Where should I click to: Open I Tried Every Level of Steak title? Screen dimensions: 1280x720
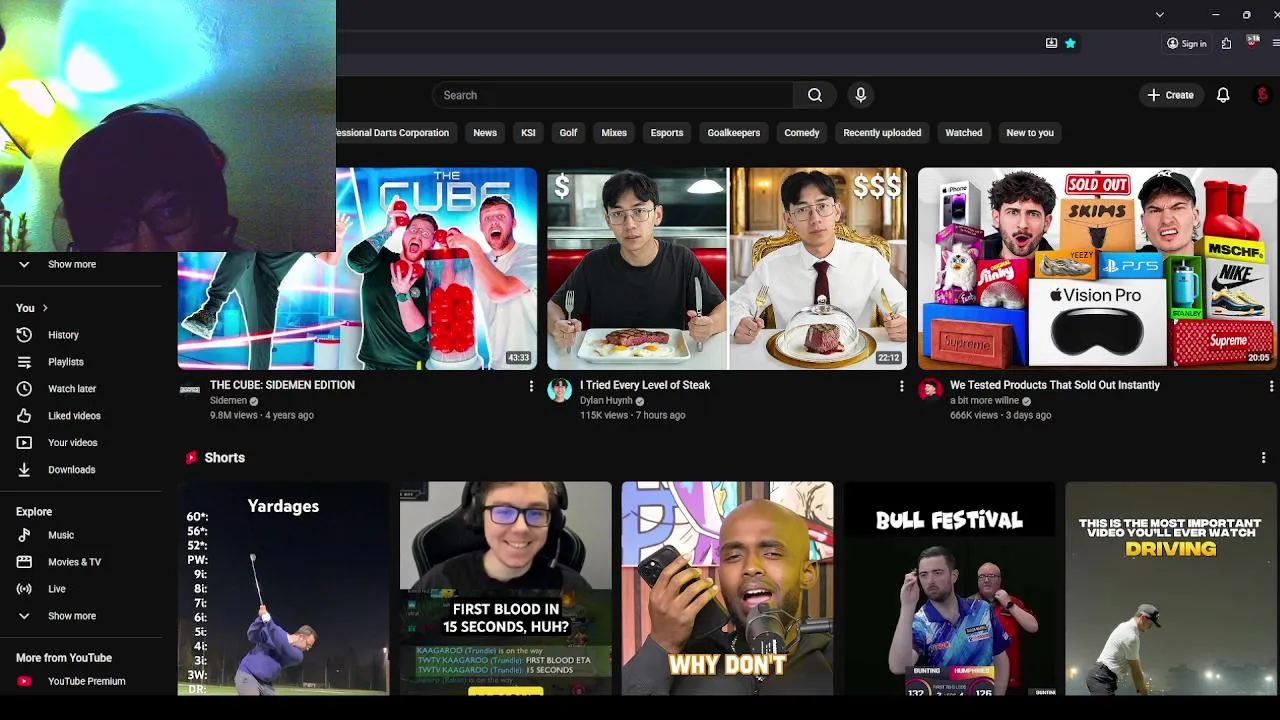[645, 385]
